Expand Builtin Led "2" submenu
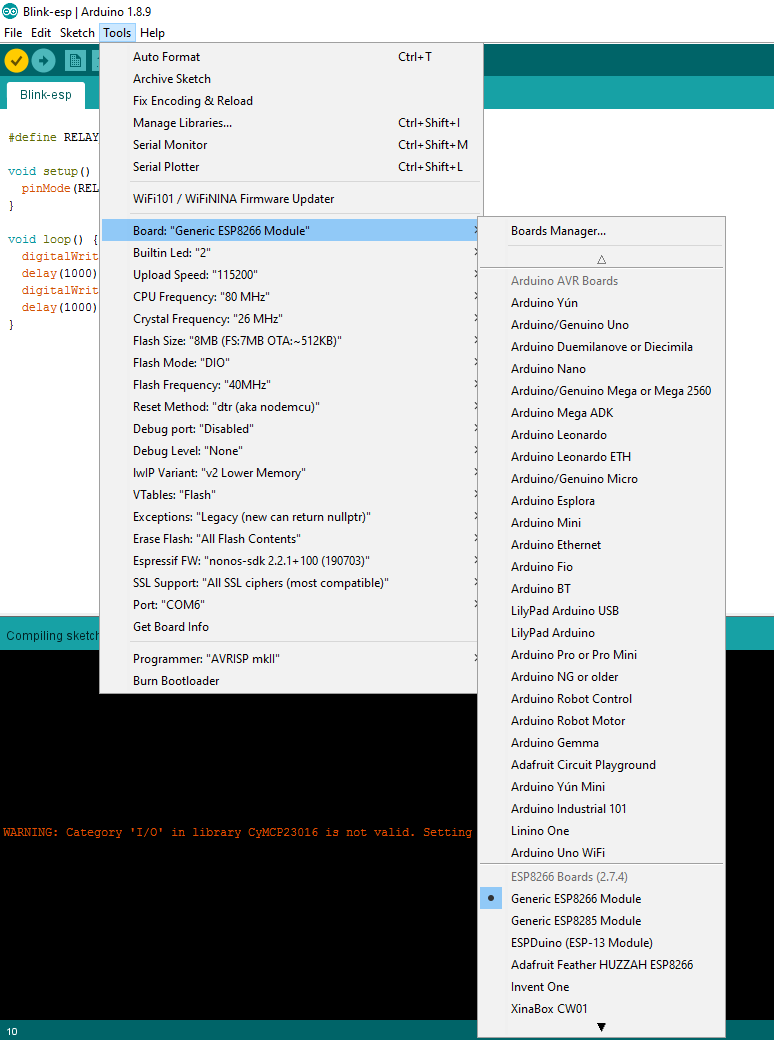 click(x=290, y=253)
